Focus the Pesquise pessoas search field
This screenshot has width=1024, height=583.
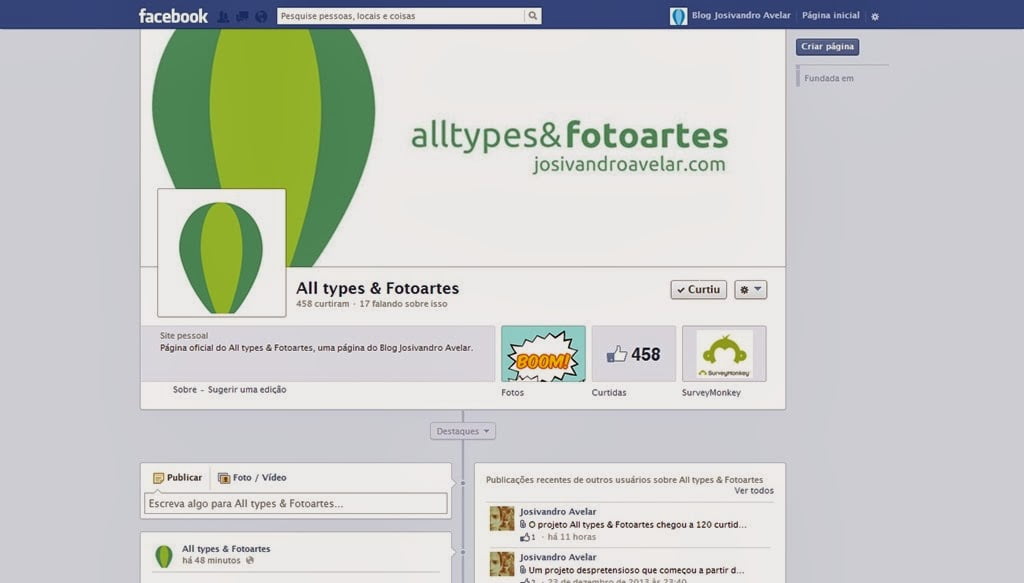(x=400, y=16)
